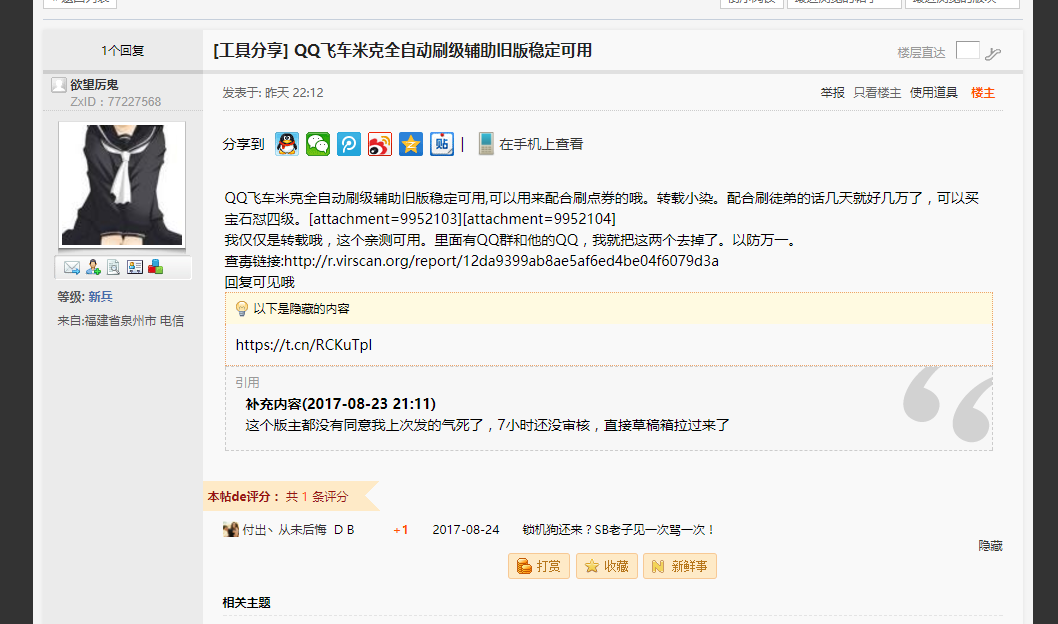The width and height of the screenshot is (1058, 624).
Task: Open user profile 欲望厉鬼
Action: [x=94, y=84]
